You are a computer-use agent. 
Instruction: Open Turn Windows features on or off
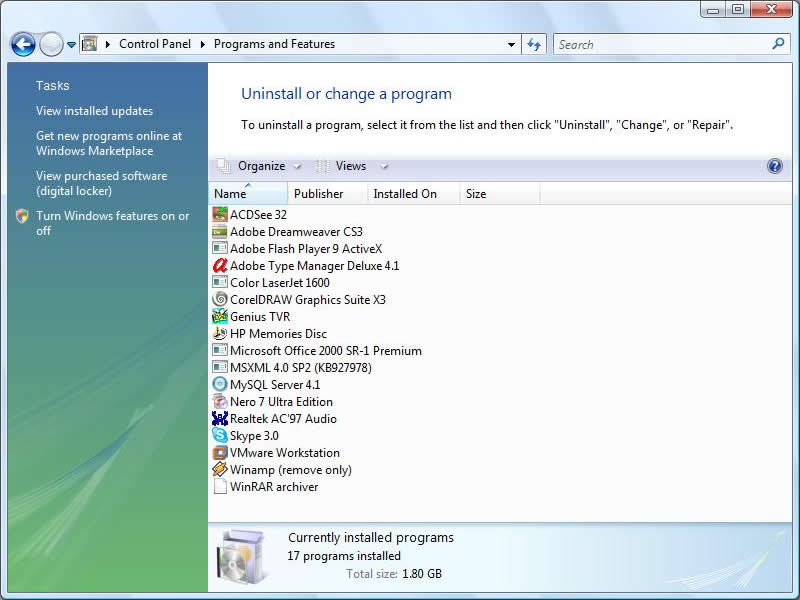112,223
